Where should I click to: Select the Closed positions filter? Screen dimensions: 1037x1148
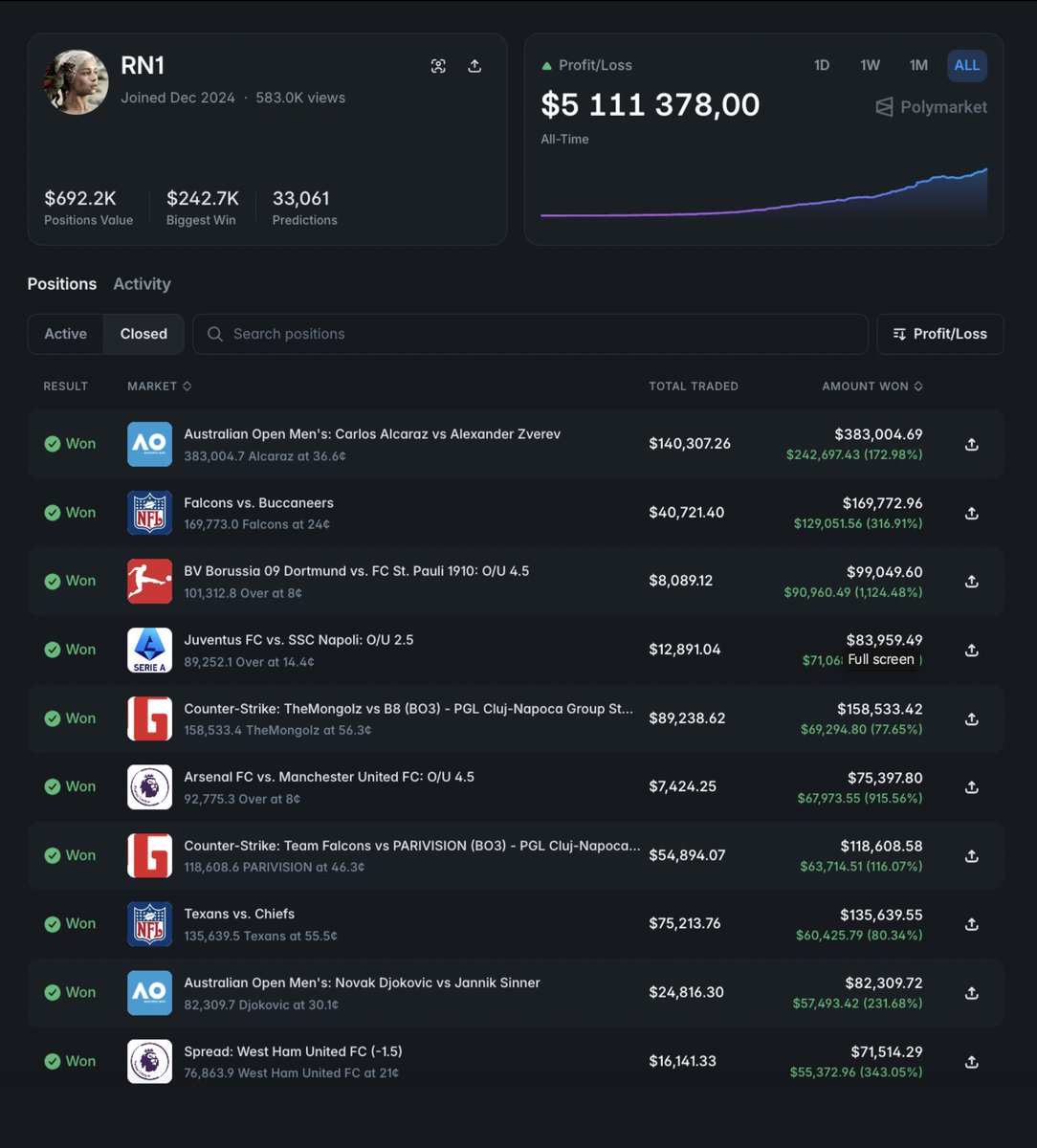tap(143, 334)
